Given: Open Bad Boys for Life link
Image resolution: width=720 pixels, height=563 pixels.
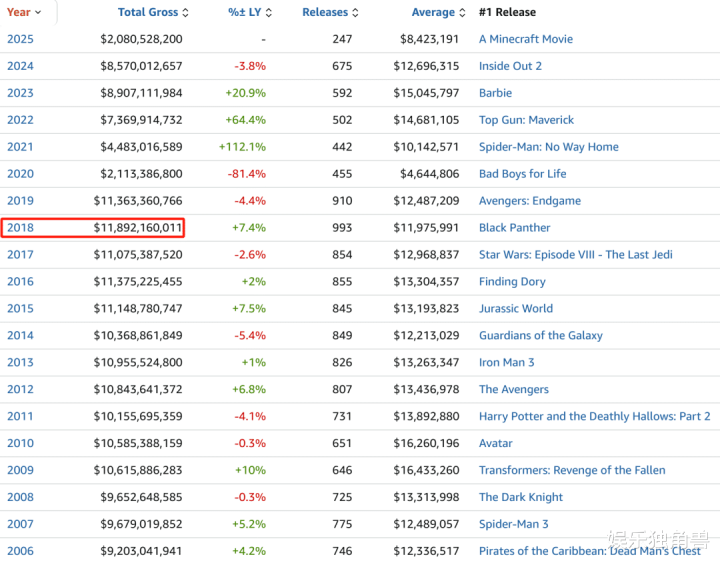Looking at the screenshot, I should click(x=523, y=174).
